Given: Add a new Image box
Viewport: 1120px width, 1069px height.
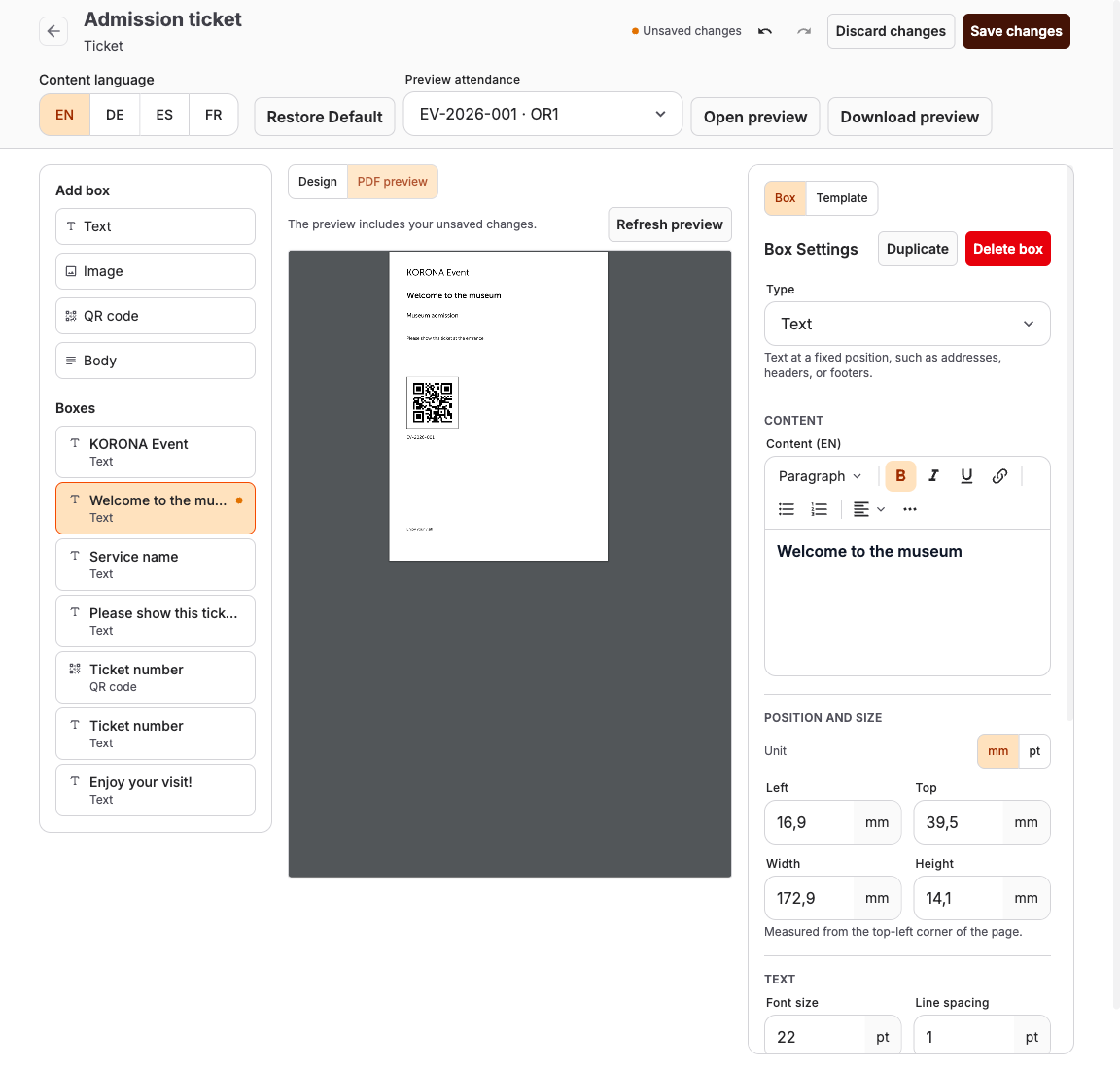Looking at the screenshot, I should point(156,271).
